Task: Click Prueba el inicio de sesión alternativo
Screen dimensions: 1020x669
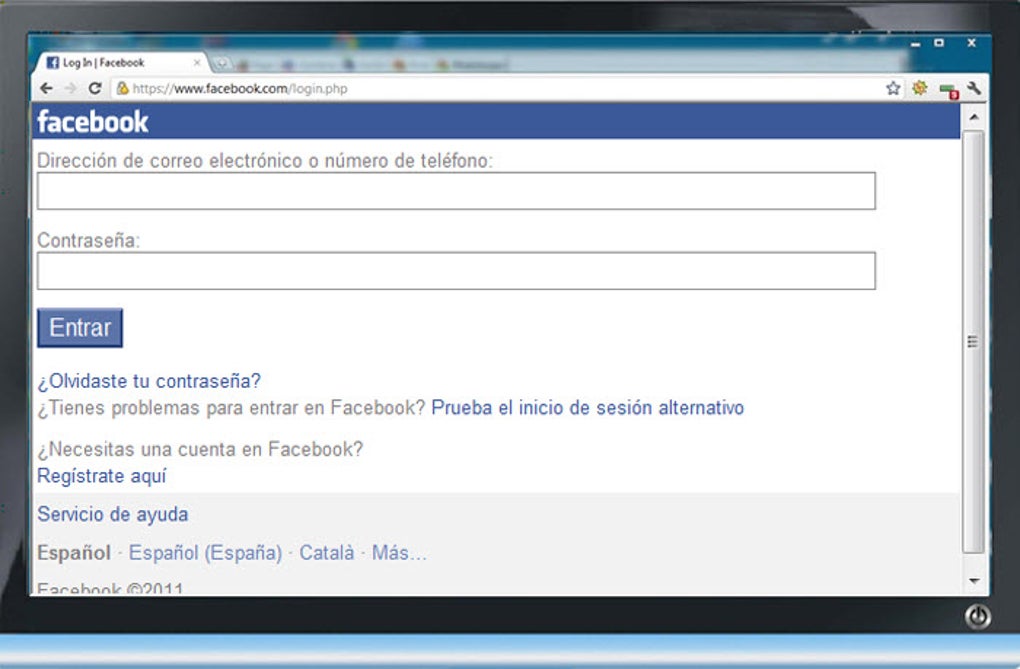Action: tap(587, 408)
